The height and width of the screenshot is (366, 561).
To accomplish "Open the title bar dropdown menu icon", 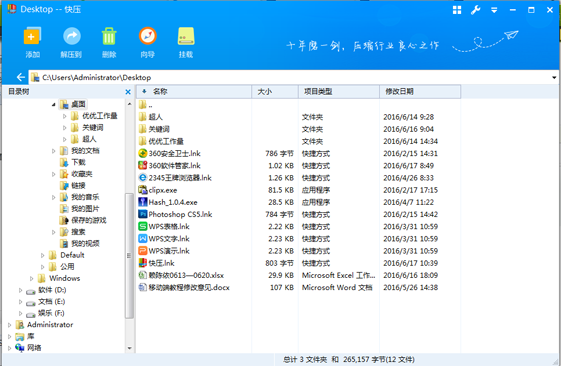I will tap(494, 10).
